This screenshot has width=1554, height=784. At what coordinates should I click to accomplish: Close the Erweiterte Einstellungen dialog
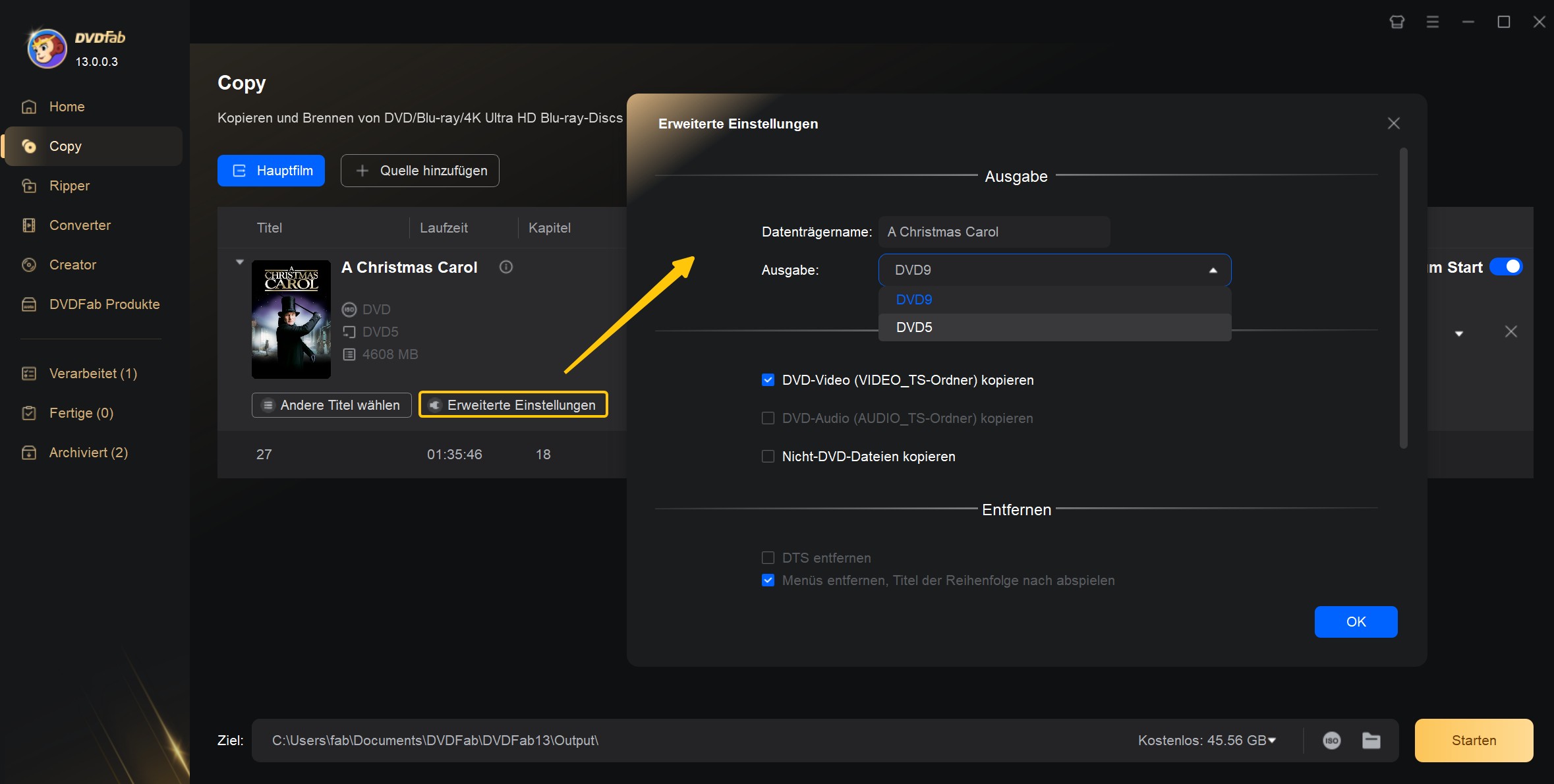coord(1394,123)
